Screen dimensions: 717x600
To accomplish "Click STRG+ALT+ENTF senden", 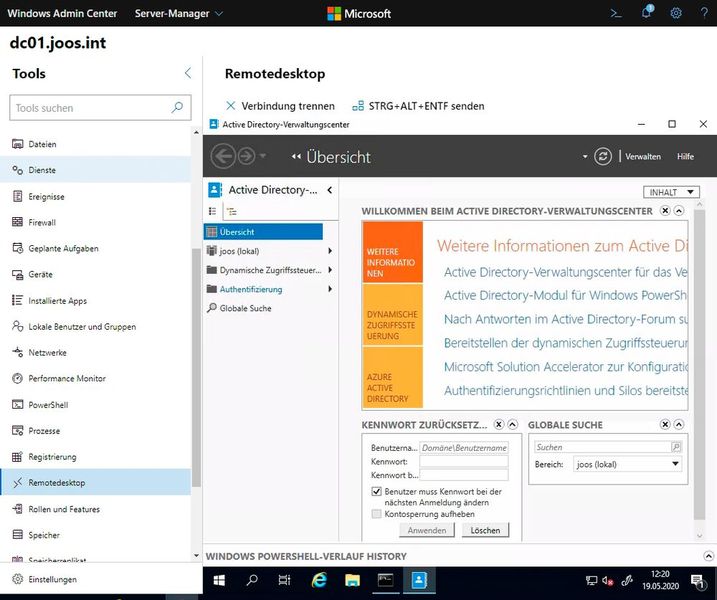I will coord(418,106).
